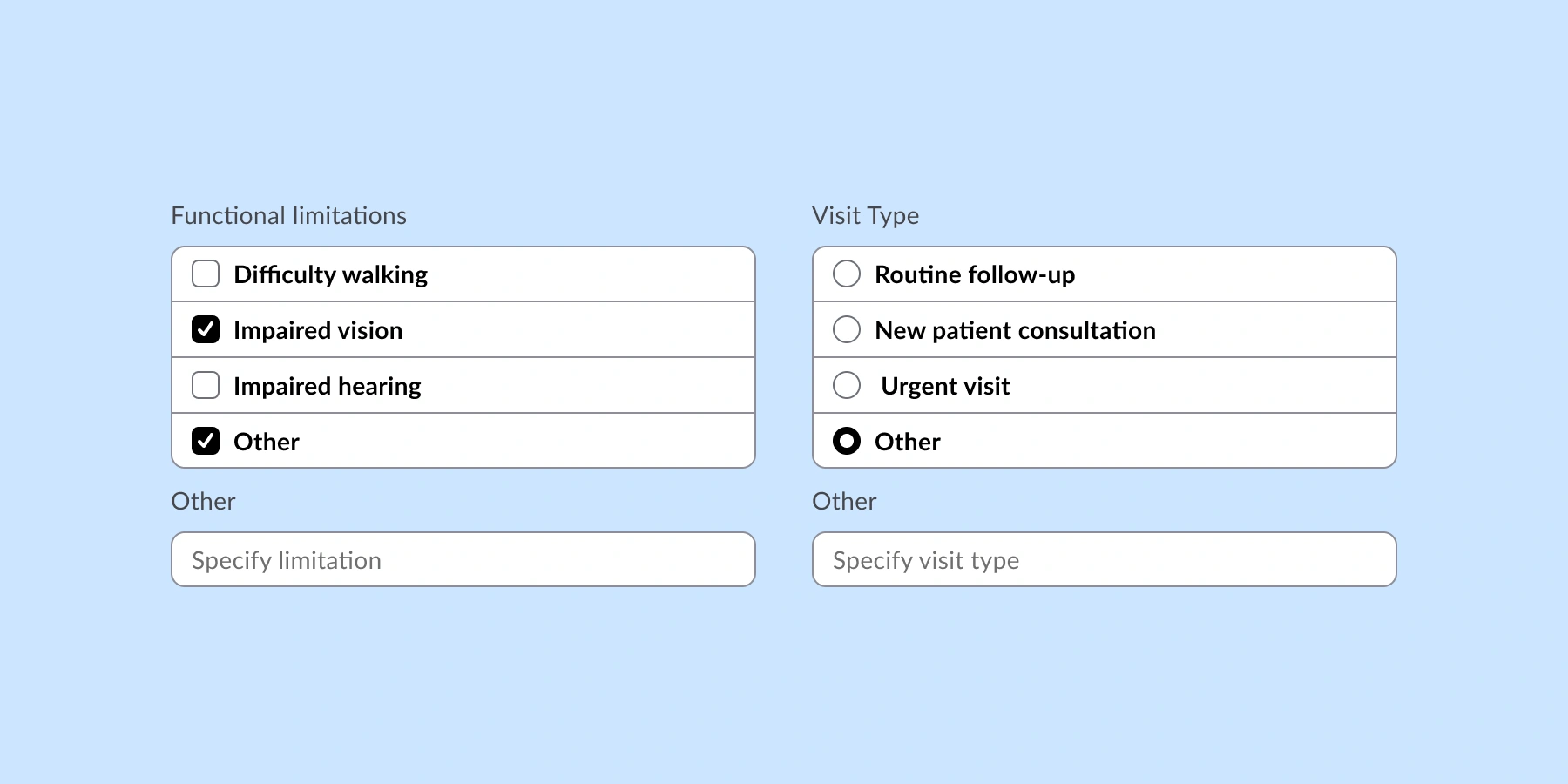
Task: Select the Routine follow-up radio button
Action: click(x=847, y=274)
